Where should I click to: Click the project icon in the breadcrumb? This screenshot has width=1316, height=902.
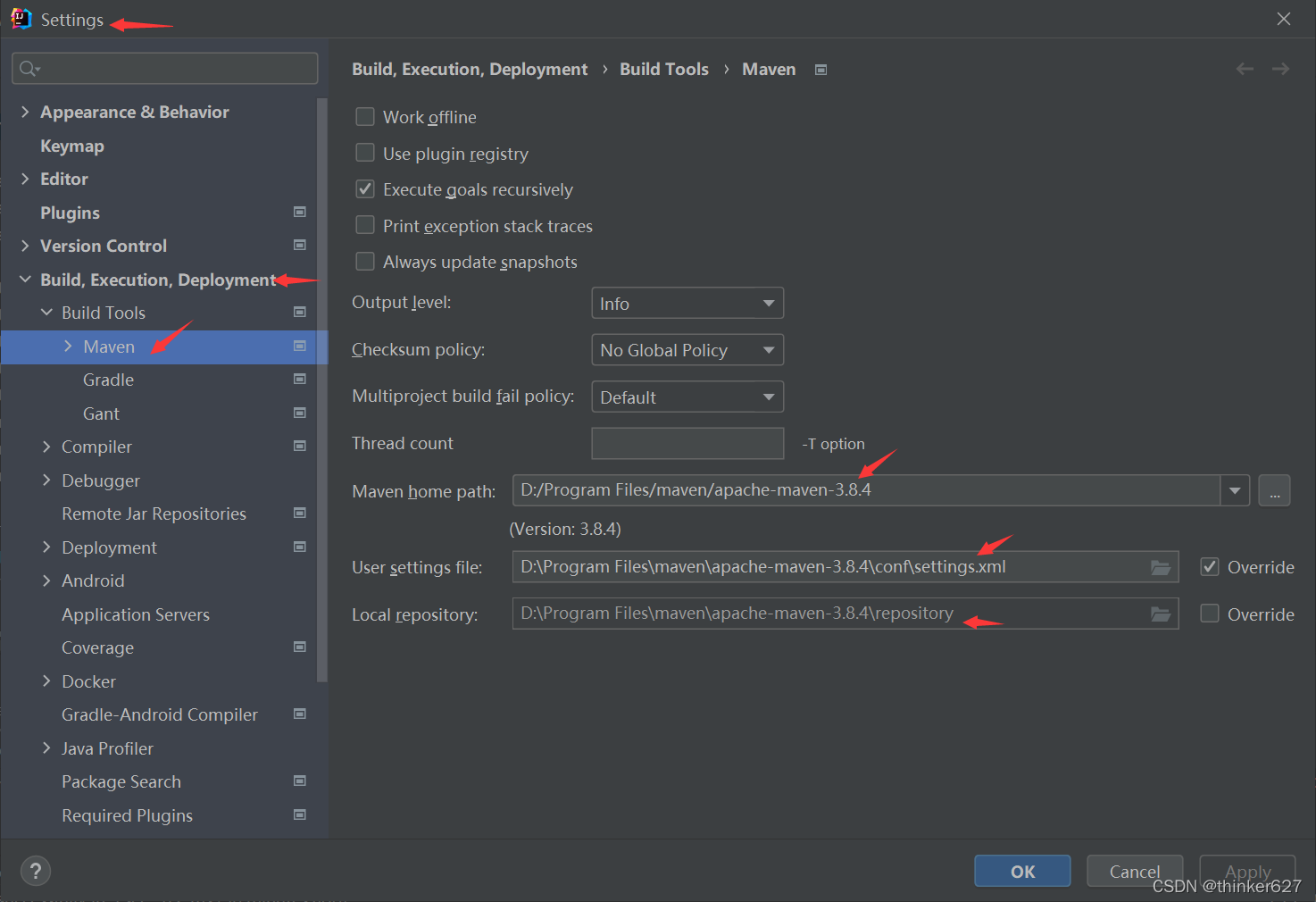click(820, 70)
